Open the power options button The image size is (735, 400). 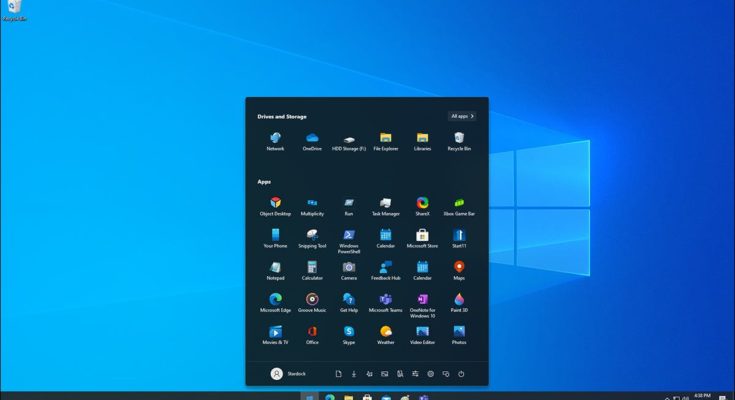(x=461, y=373)
